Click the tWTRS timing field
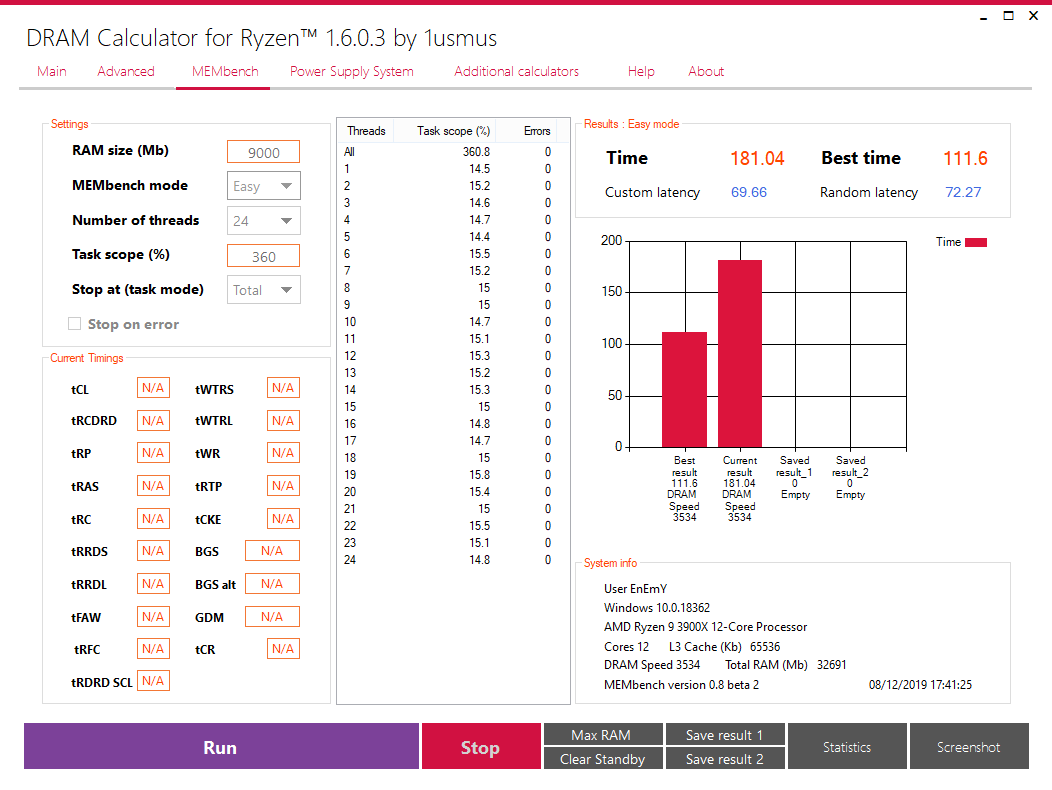 pos(283,388)
